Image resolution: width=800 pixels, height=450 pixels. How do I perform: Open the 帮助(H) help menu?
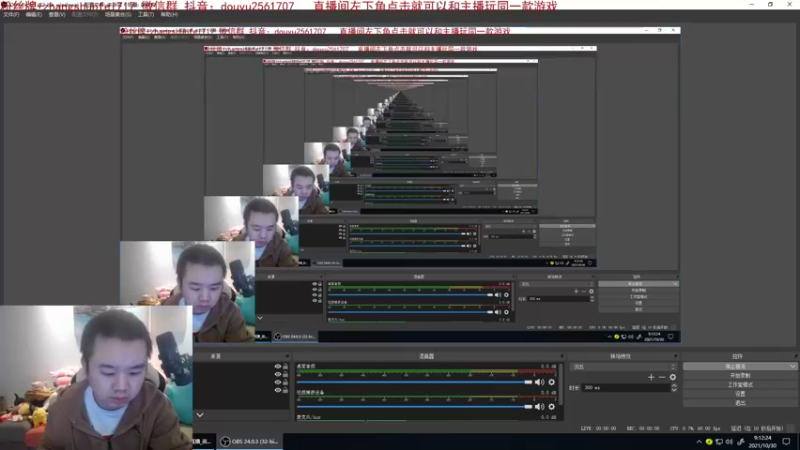coord(169,15)
